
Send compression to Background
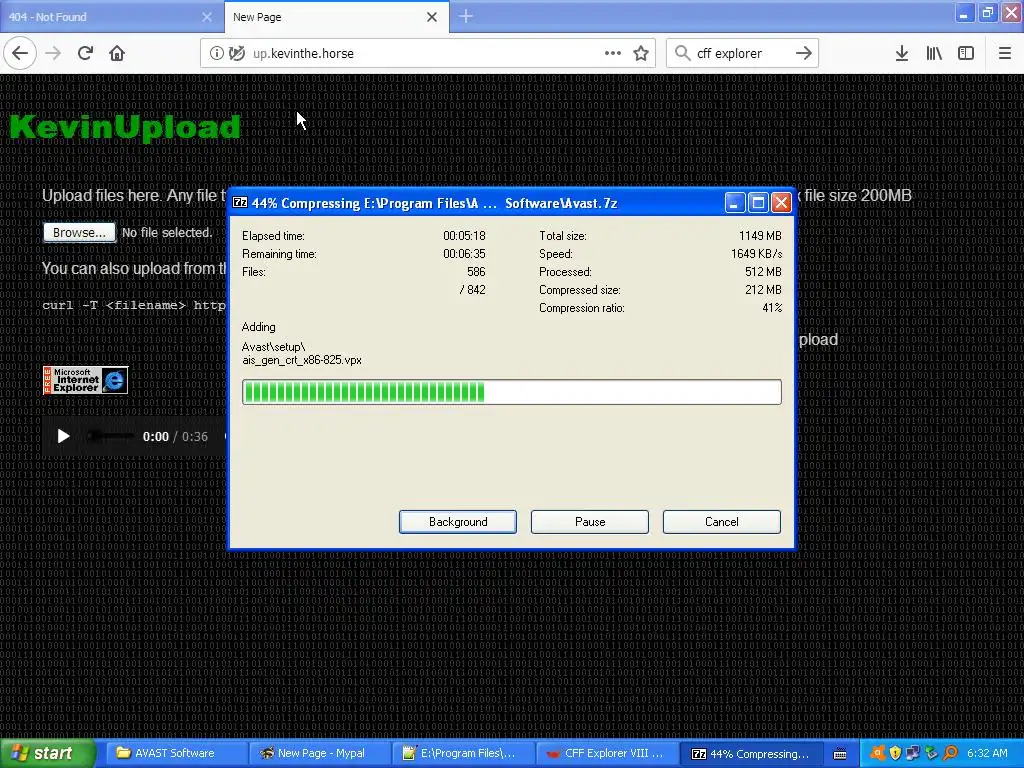coord(458,522)
